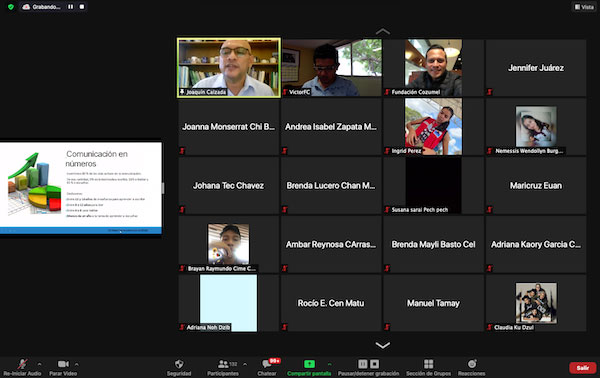Click muted mic icon on Brenda Mayli Basto Cel

387,268
